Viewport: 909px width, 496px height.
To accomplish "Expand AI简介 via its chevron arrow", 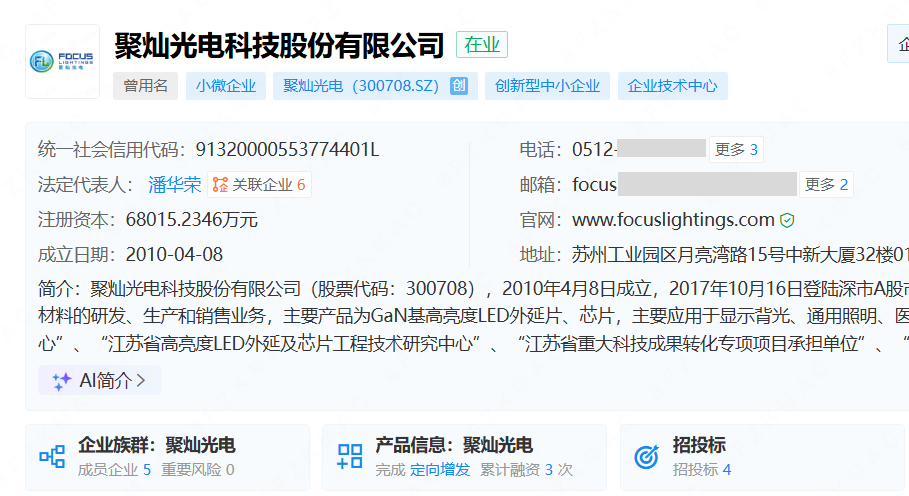I will coord(141,381).
